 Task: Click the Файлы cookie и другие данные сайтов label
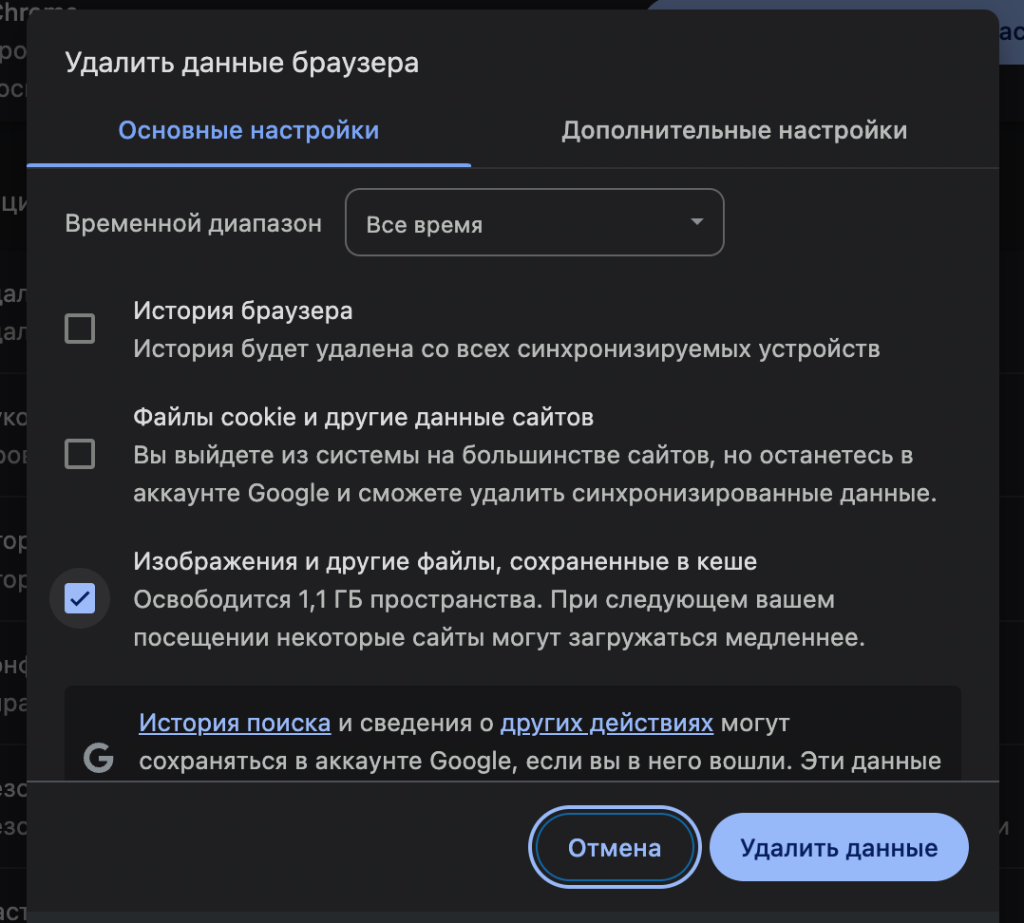click(364, 417)
